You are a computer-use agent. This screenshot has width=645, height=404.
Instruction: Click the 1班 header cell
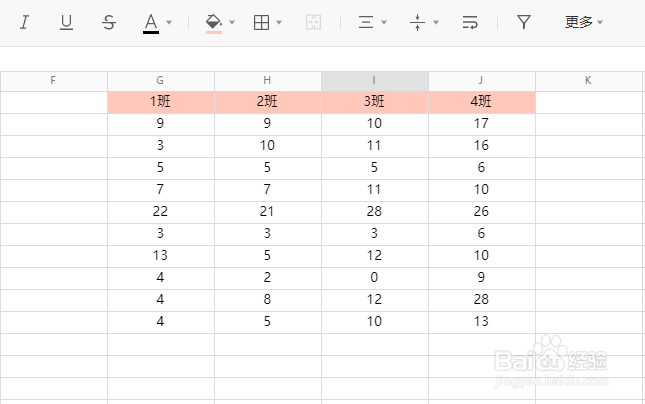(161, 102)
